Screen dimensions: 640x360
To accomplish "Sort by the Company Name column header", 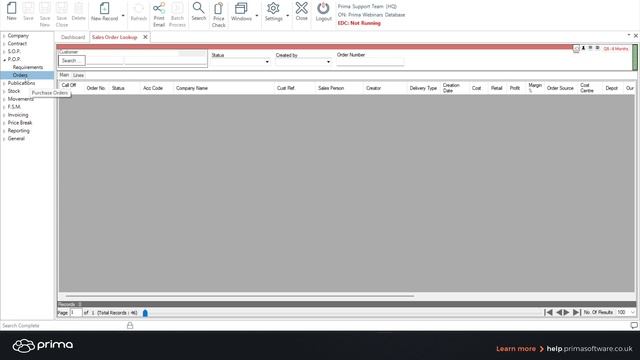I will [x=192, y=88].
